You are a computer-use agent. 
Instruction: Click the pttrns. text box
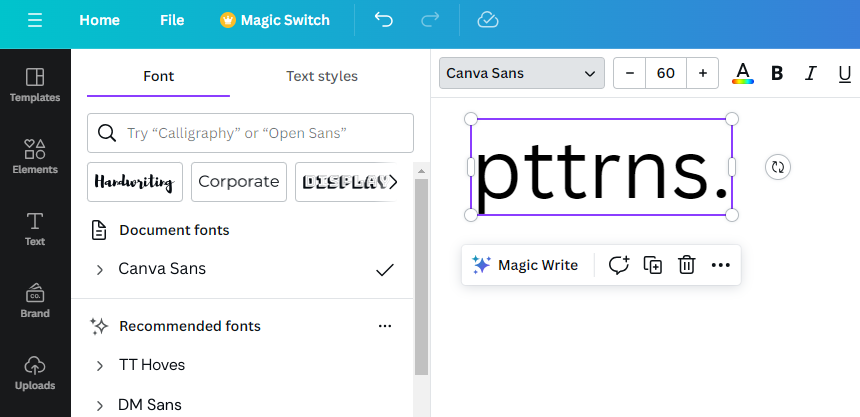pos(601,167)
